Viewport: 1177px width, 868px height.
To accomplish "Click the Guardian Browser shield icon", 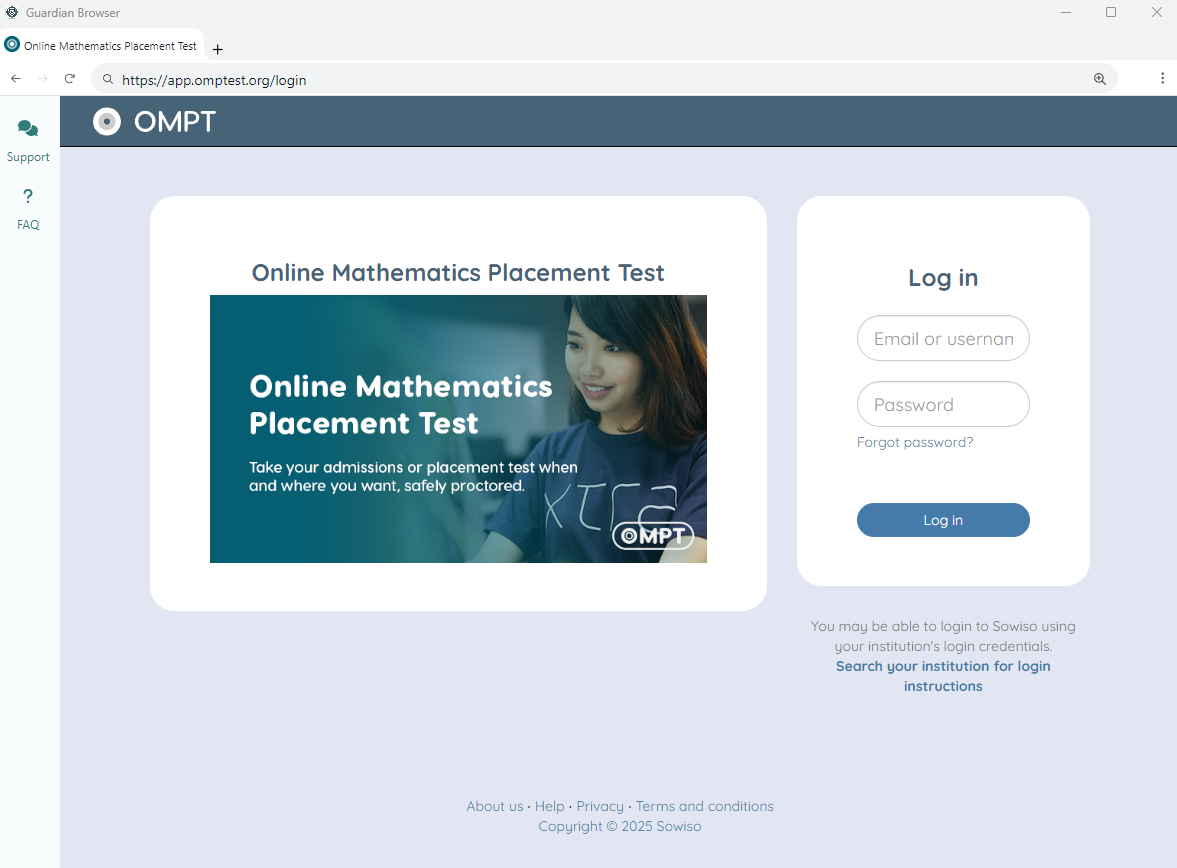I will [x=11, y=12].
